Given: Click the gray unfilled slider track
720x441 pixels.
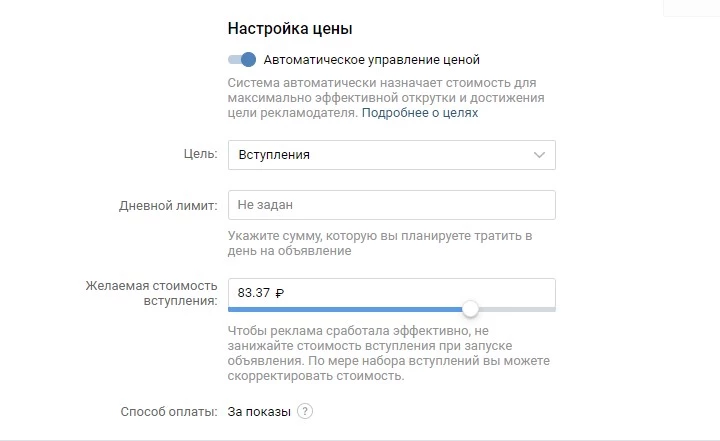Looking at the screenshot, I should 517,309.
